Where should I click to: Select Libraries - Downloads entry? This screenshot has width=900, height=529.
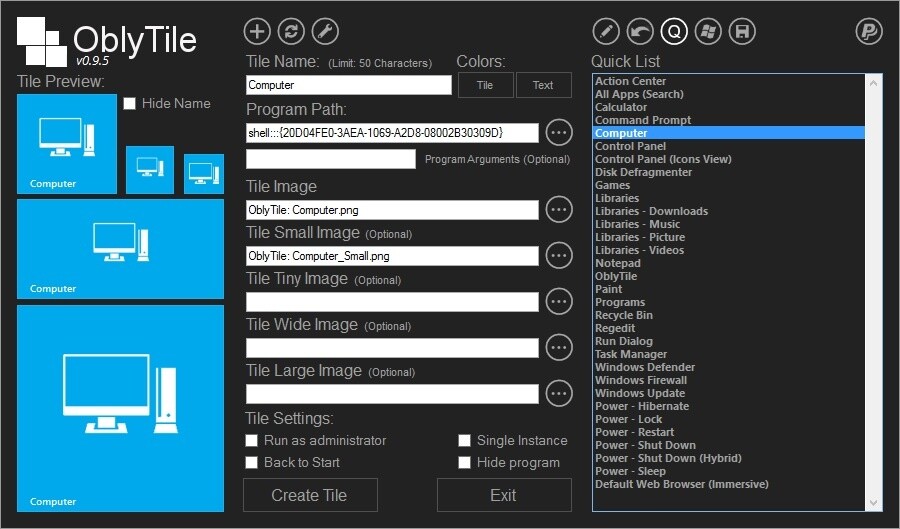tap(651, 211)
